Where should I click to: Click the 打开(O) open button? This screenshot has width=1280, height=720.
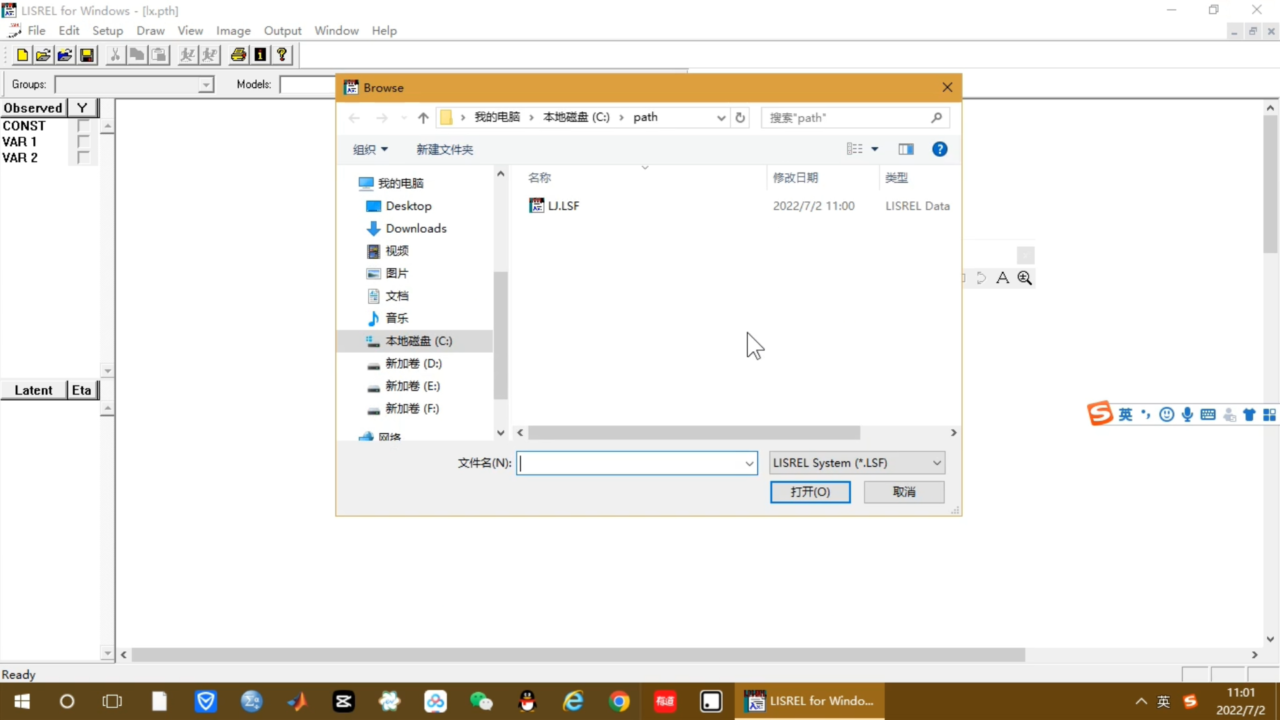tap(810, 492)
